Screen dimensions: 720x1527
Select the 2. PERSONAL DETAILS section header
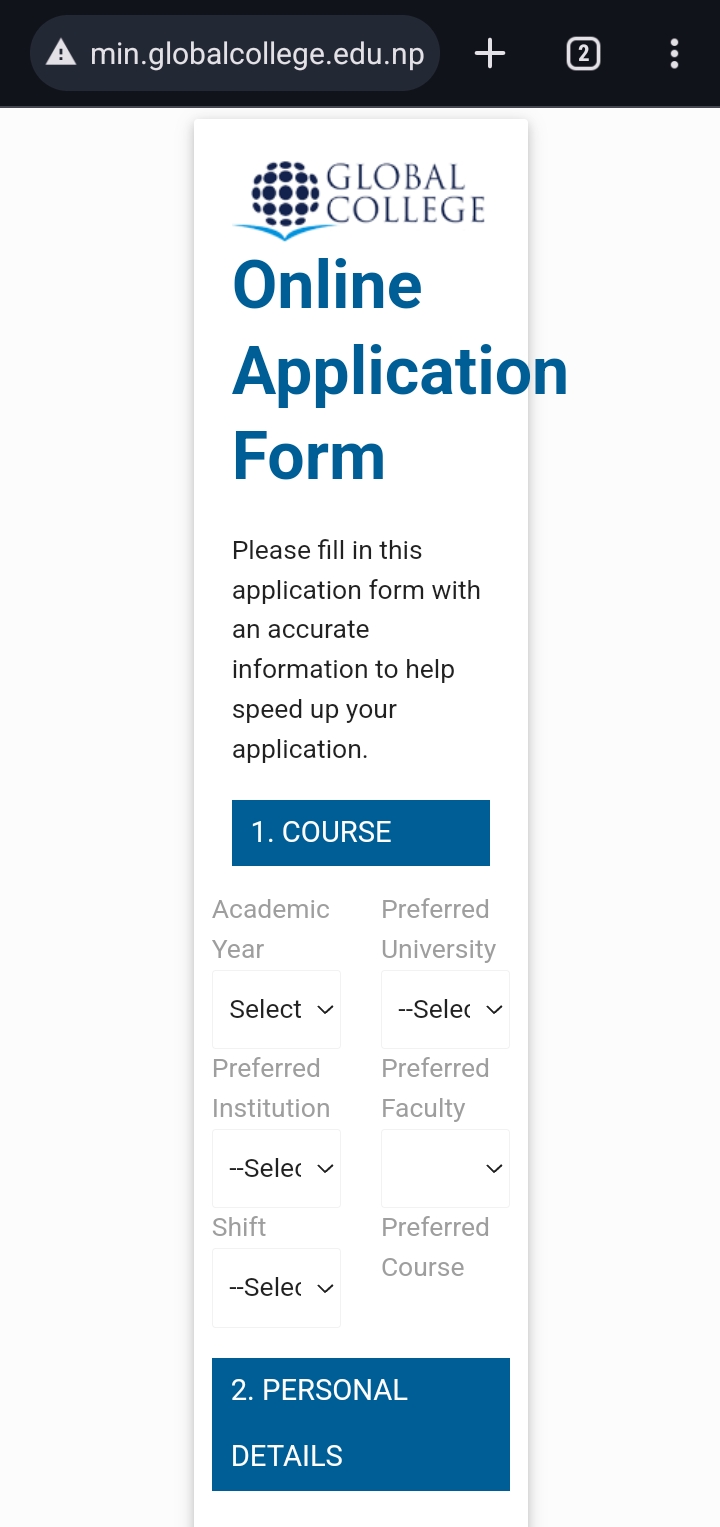pyautogui.click(x=360, y=1423)
